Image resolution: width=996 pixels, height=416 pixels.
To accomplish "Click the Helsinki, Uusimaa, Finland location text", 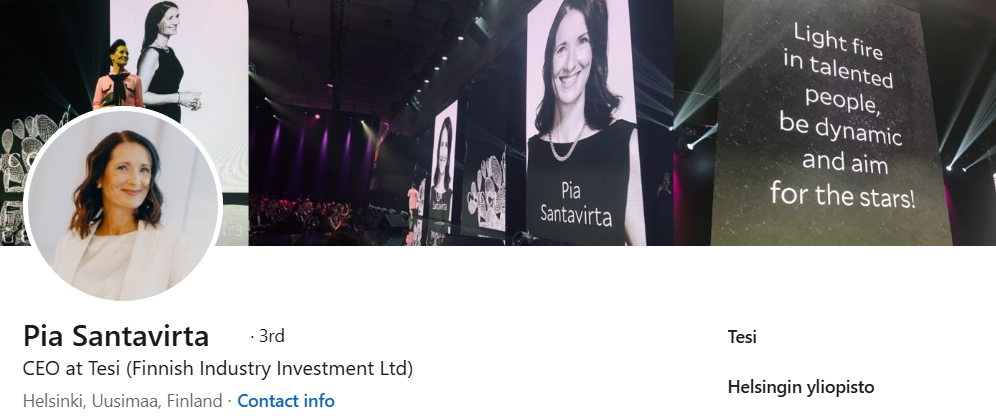I will (x=122, y=401).
